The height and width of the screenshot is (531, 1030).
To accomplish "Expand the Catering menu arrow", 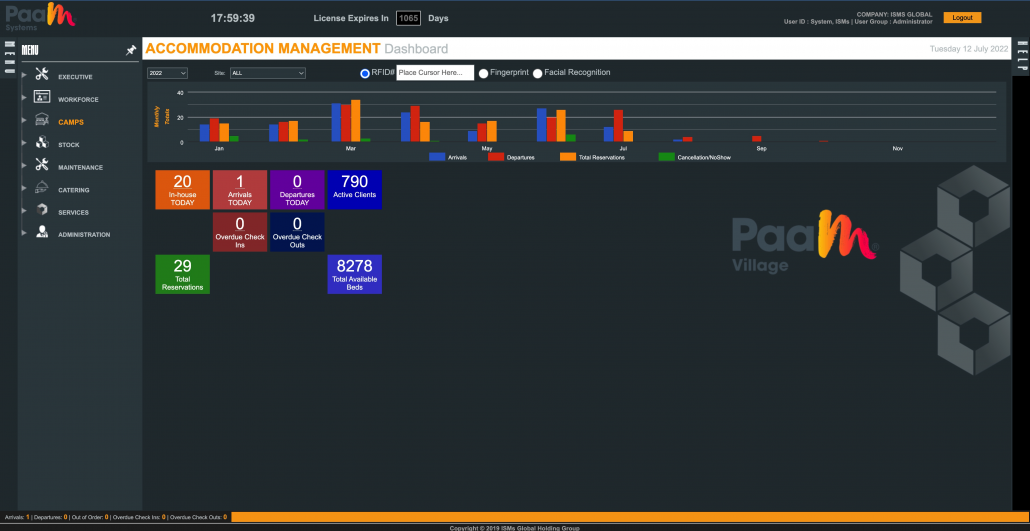I will (x=24, y=188).
